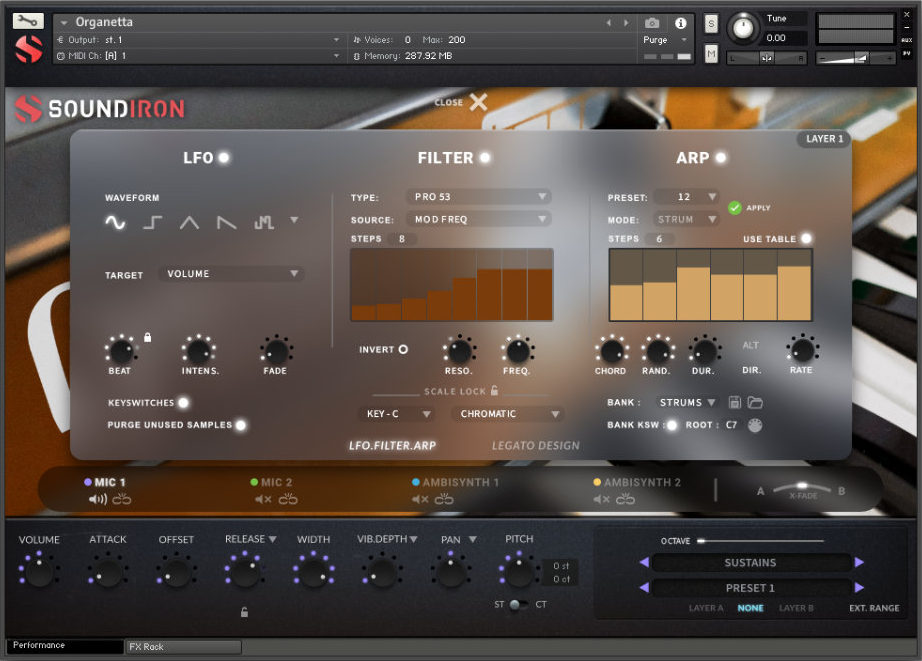Click the SUSTAINS articulation selector
The width and height of the screenshot is (922, 661).
point(750,563)
